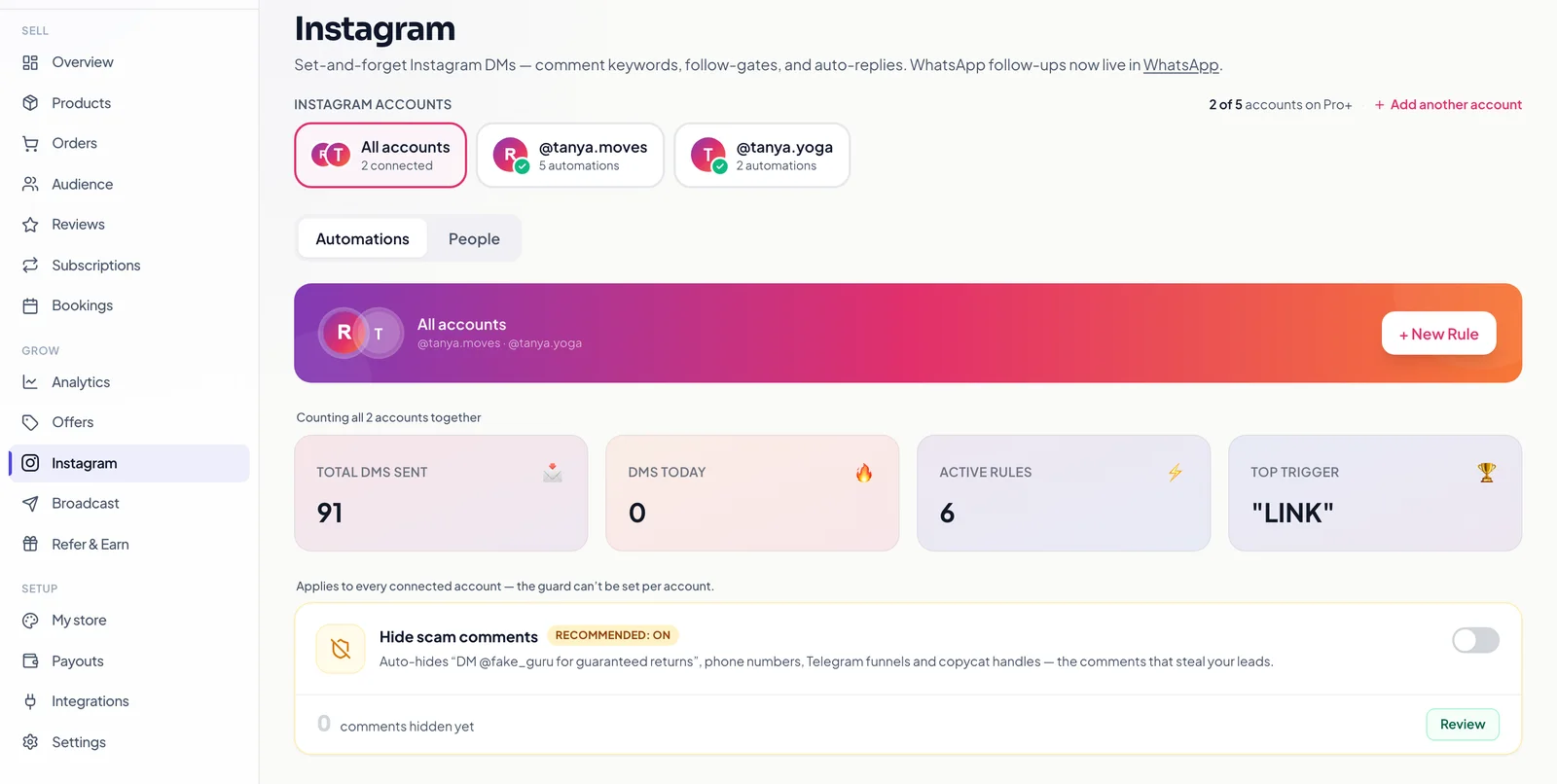Open the Active Rules card
This screenshot has width=1557, height=784.
click(1064, 493)
